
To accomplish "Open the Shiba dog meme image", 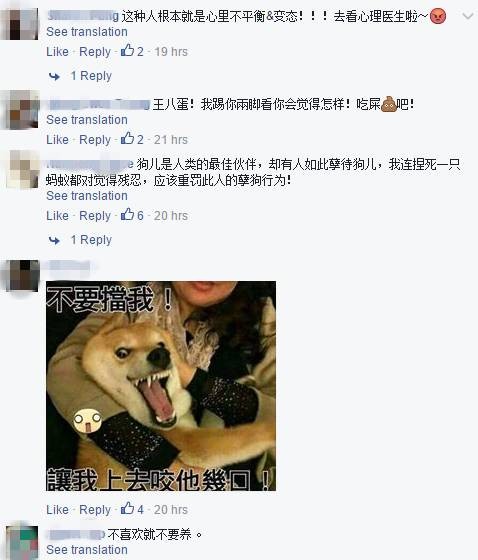I will pyautogui.click(x=161, y=386).
